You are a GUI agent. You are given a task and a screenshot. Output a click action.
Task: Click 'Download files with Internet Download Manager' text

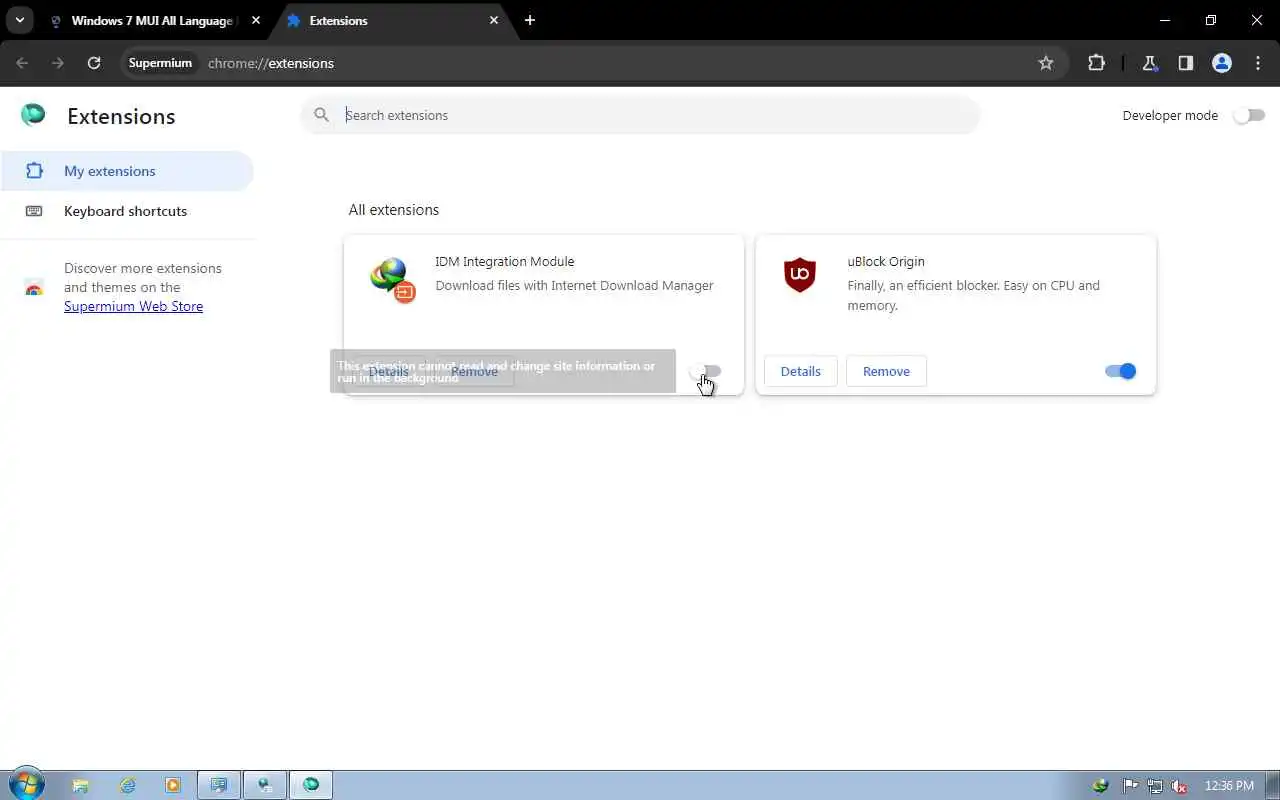(574, 285)
